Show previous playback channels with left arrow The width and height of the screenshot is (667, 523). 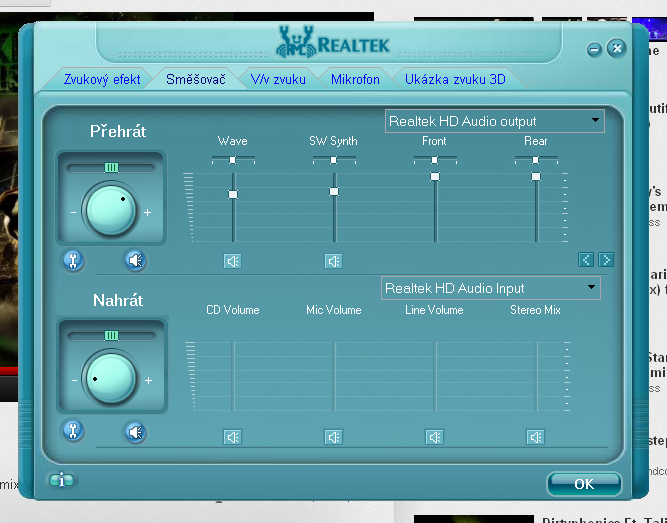coord(586,260)
